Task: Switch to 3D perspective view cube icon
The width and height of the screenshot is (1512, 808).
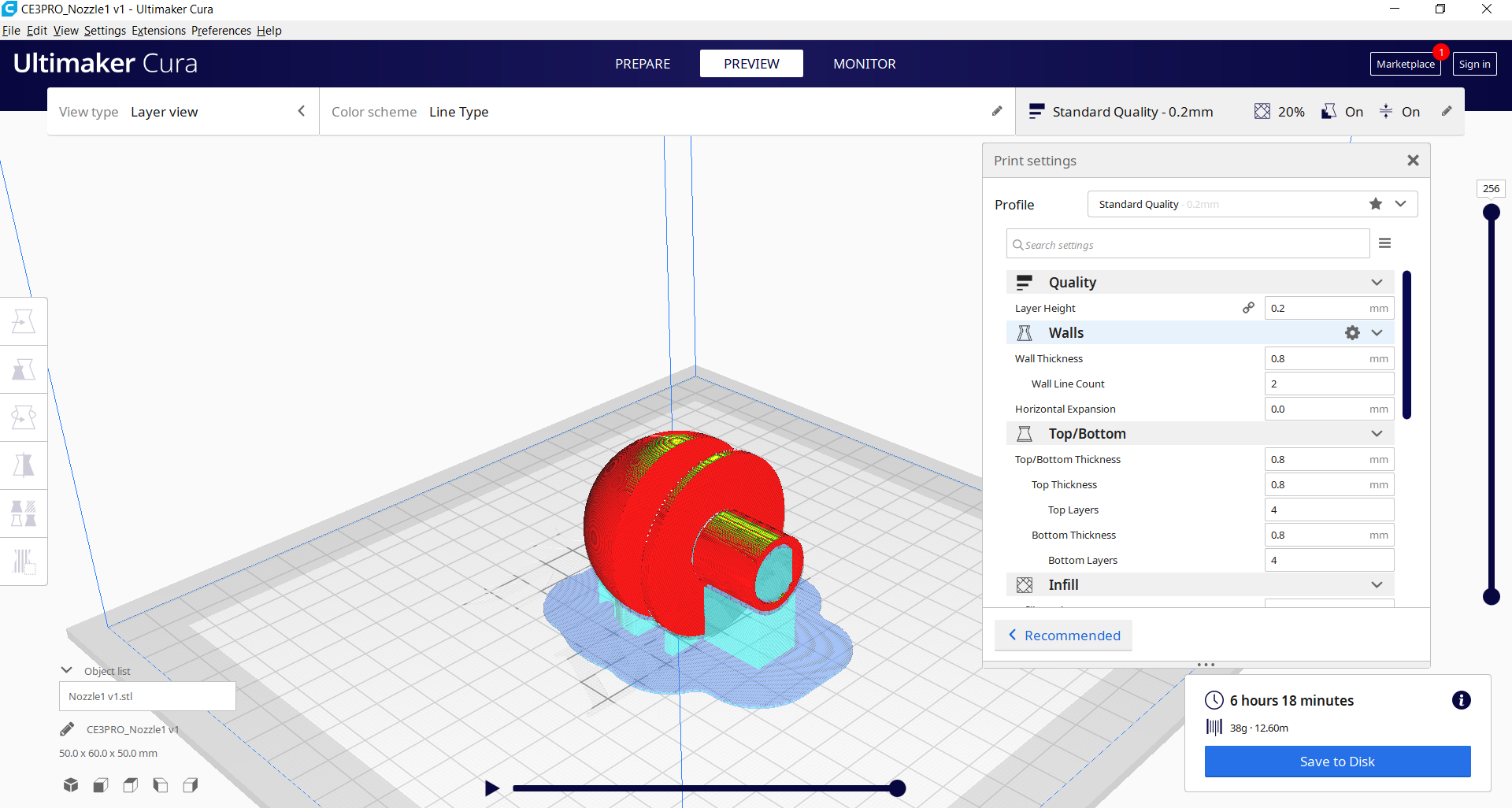Action: pos(71,785)
